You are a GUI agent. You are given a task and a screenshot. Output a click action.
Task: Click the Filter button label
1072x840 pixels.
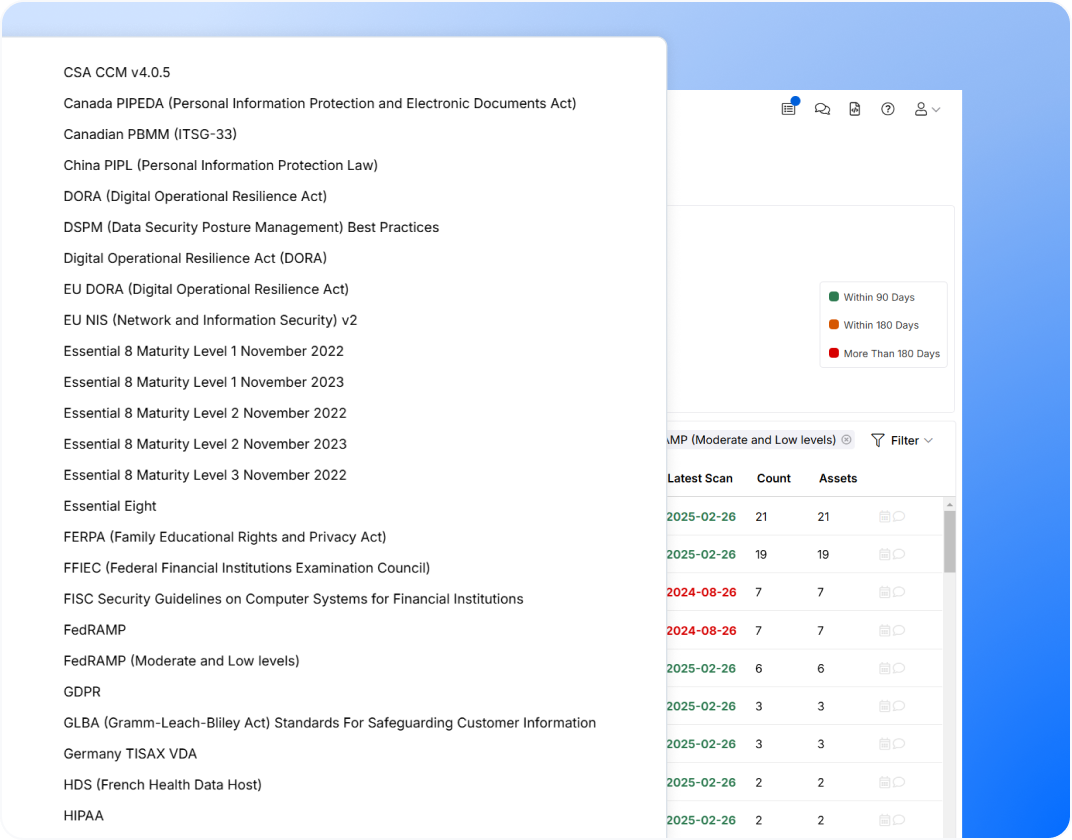[x=904, y=441]
